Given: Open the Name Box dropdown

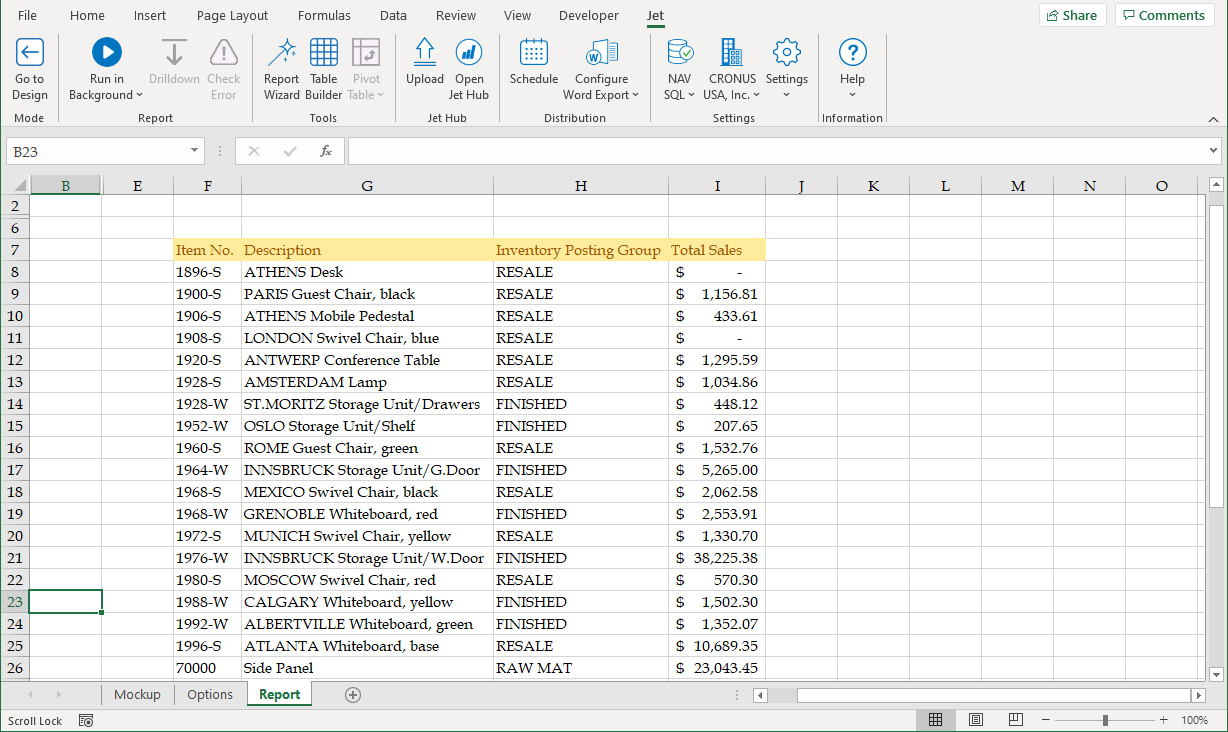Looking at the screenshot, I should 195,151.
